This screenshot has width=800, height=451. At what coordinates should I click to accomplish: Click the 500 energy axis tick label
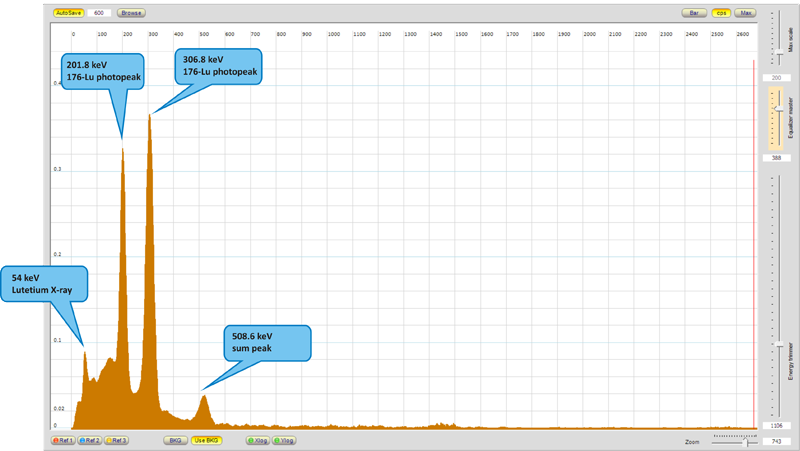(x=204, y=34)
